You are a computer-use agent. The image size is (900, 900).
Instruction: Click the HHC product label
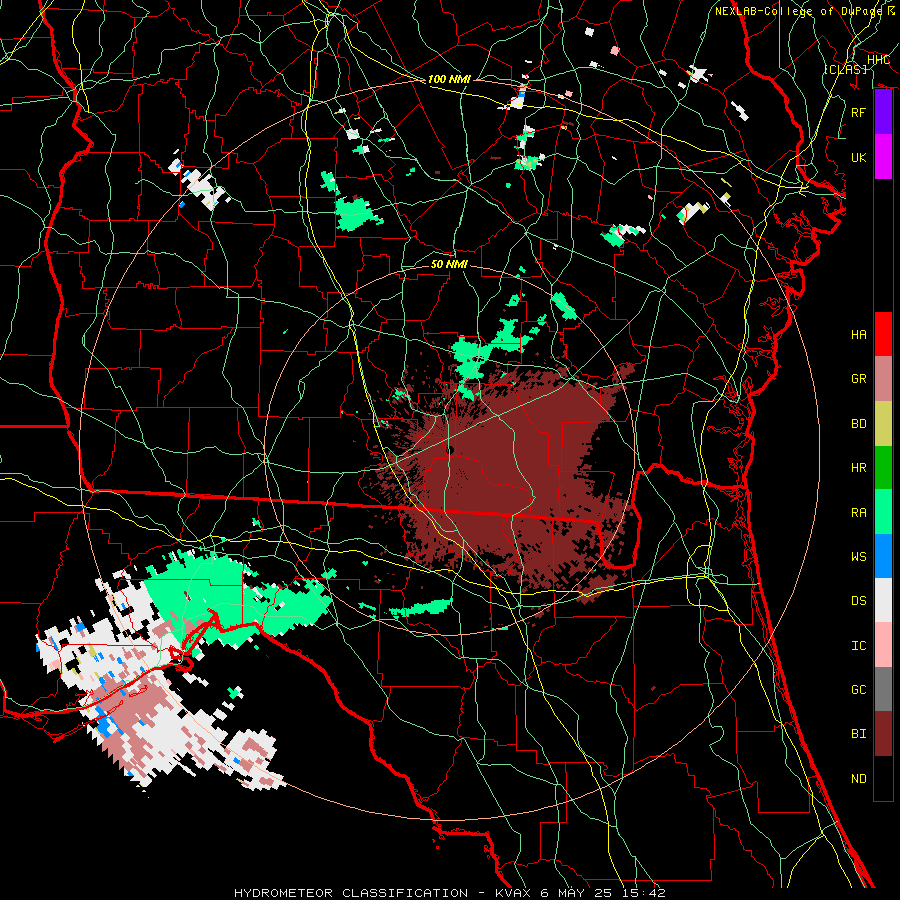[878, 60]
